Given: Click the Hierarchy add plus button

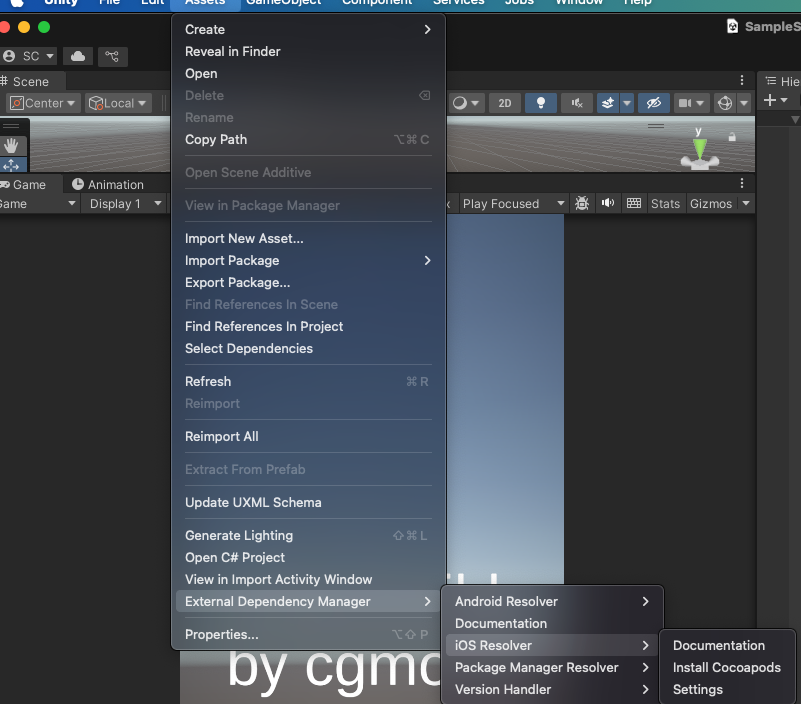Looking at the screenshot, I should point(770,100).
